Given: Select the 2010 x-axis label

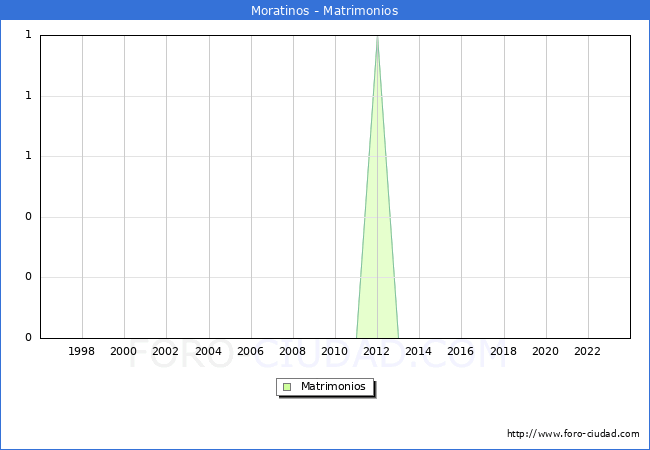Looking at the screenshot, I should tap(335, 352).
